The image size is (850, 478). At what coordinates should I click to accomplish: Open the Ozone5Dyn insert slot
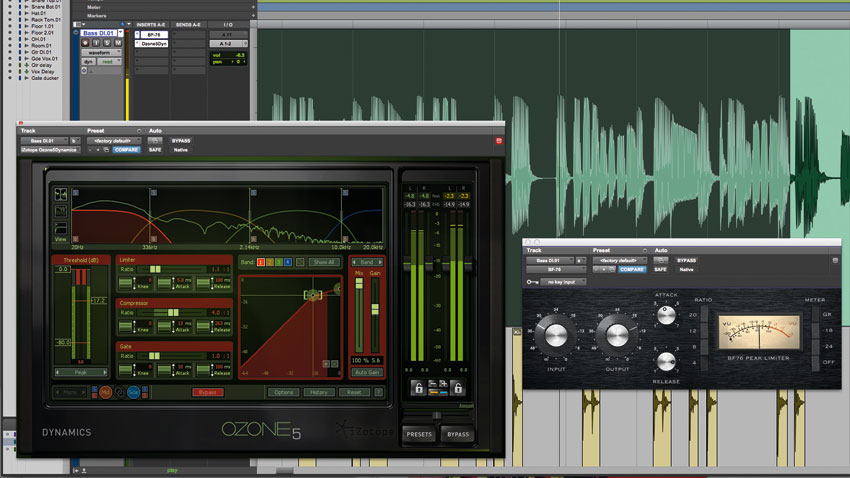point(154,43)
